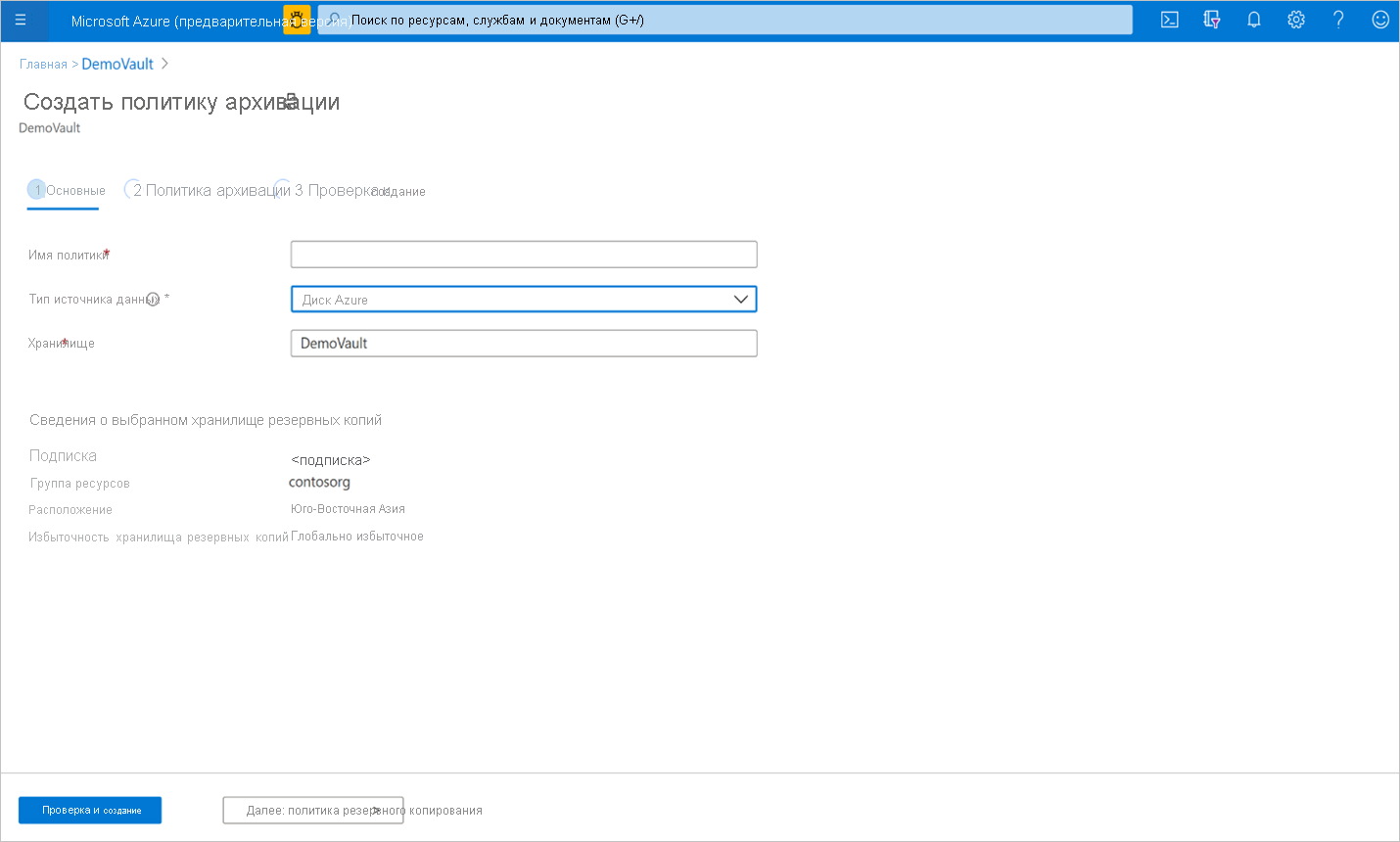Click the Сведения о выбранном хранилище heading
Viewport: 1400px width, 842px height.
[206, 420]
